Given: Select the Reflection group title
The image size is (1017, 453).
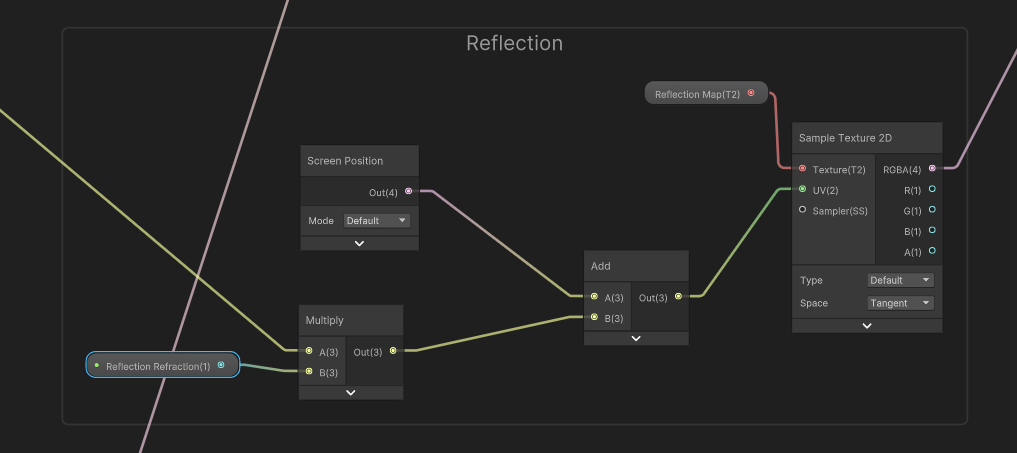Looking at the screenshot, I should 514,44.
